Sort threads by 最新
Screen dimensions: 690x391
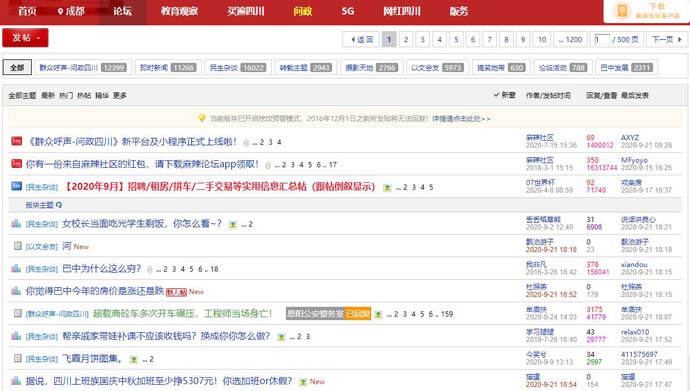(x=48, y=95)
